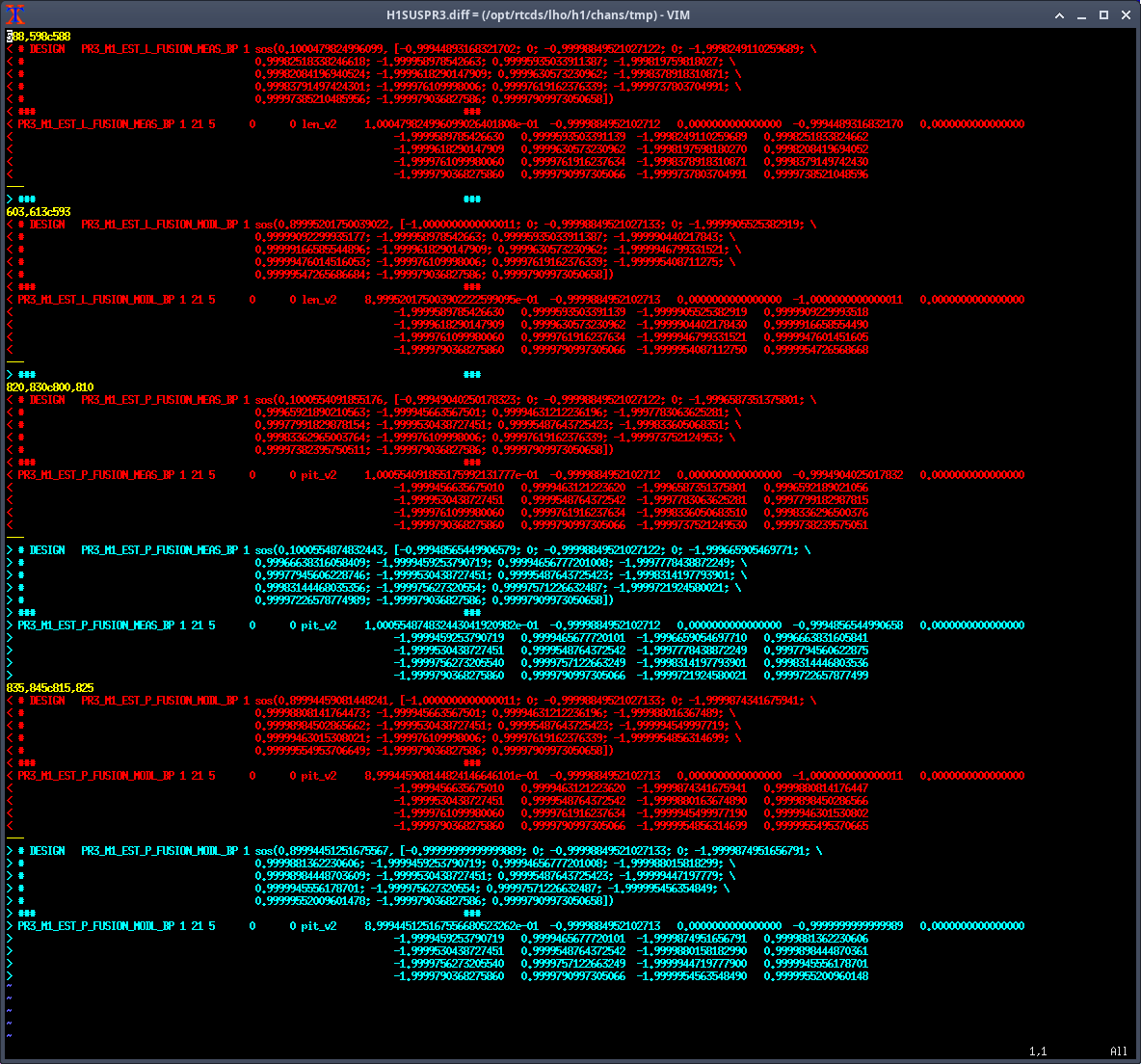Screen dimensions: 1141x1064
Task: Place cursor on diff hunk header 603,613c593
Action: click(39, 212)
